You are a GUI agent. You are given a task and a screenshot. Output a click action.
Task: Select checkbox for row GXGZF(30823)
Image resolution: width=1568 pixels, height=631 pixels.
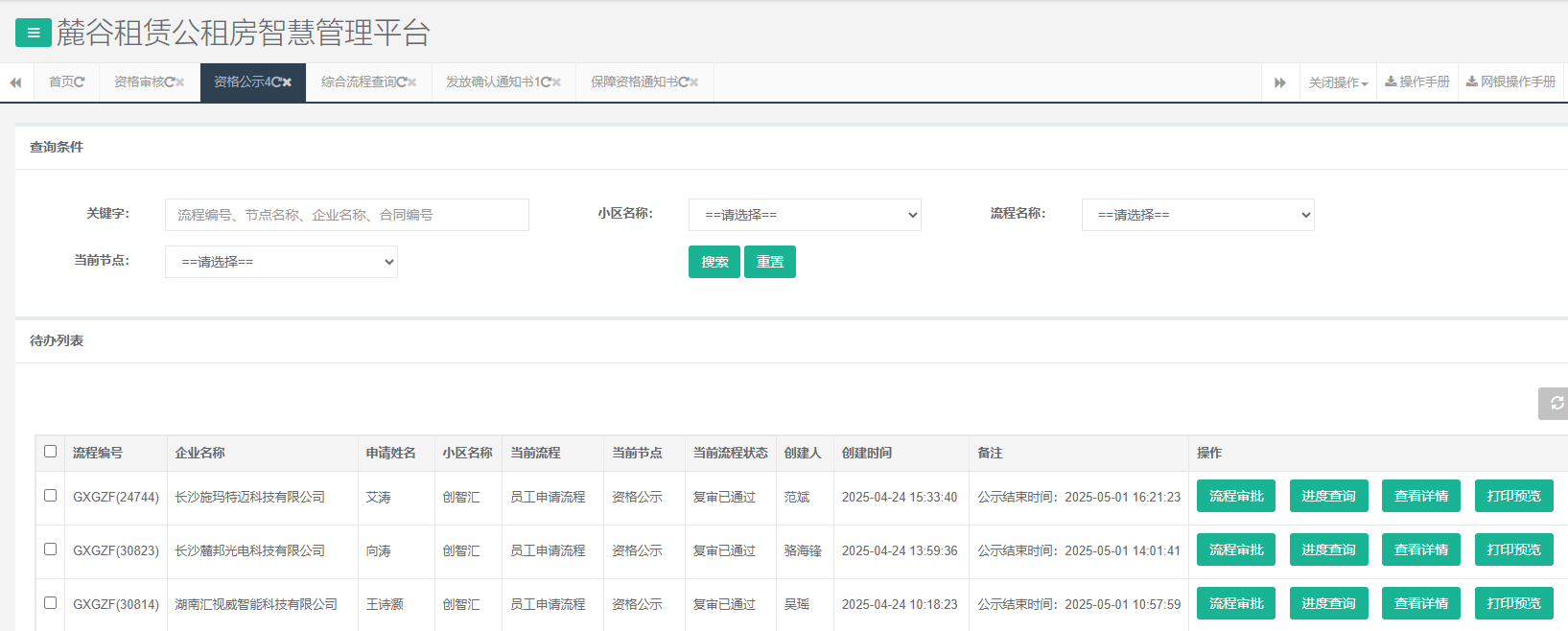pyautogui.click(x=51, y=549)
